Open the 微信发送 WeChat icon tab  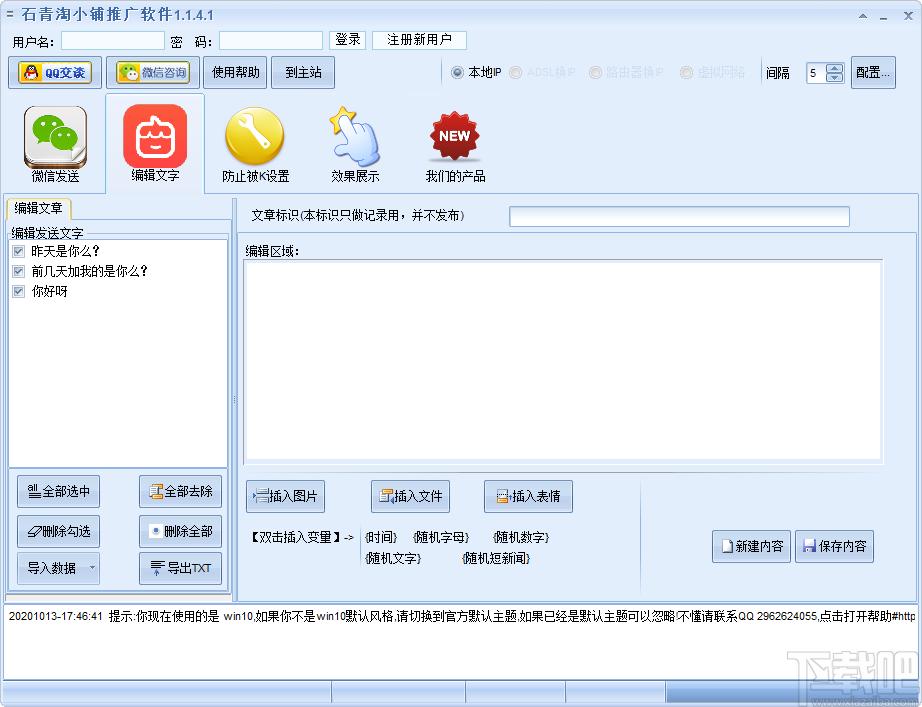coord(55,144)
